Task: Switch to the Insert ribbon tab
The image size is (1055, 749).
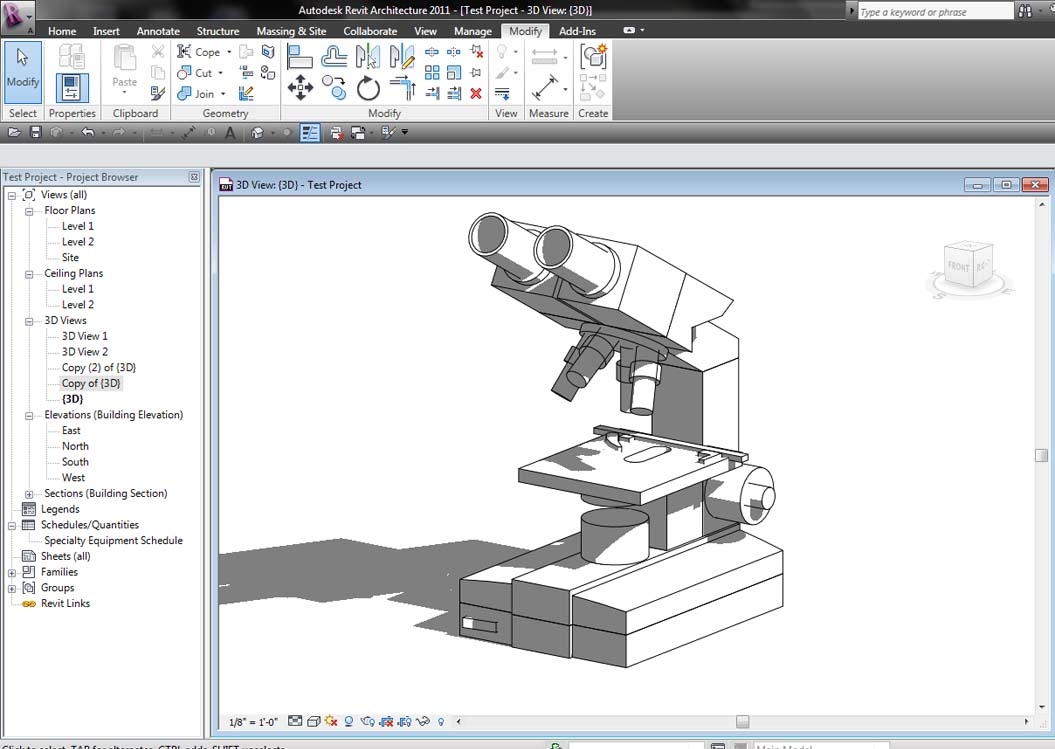Action: coord(106,31)
